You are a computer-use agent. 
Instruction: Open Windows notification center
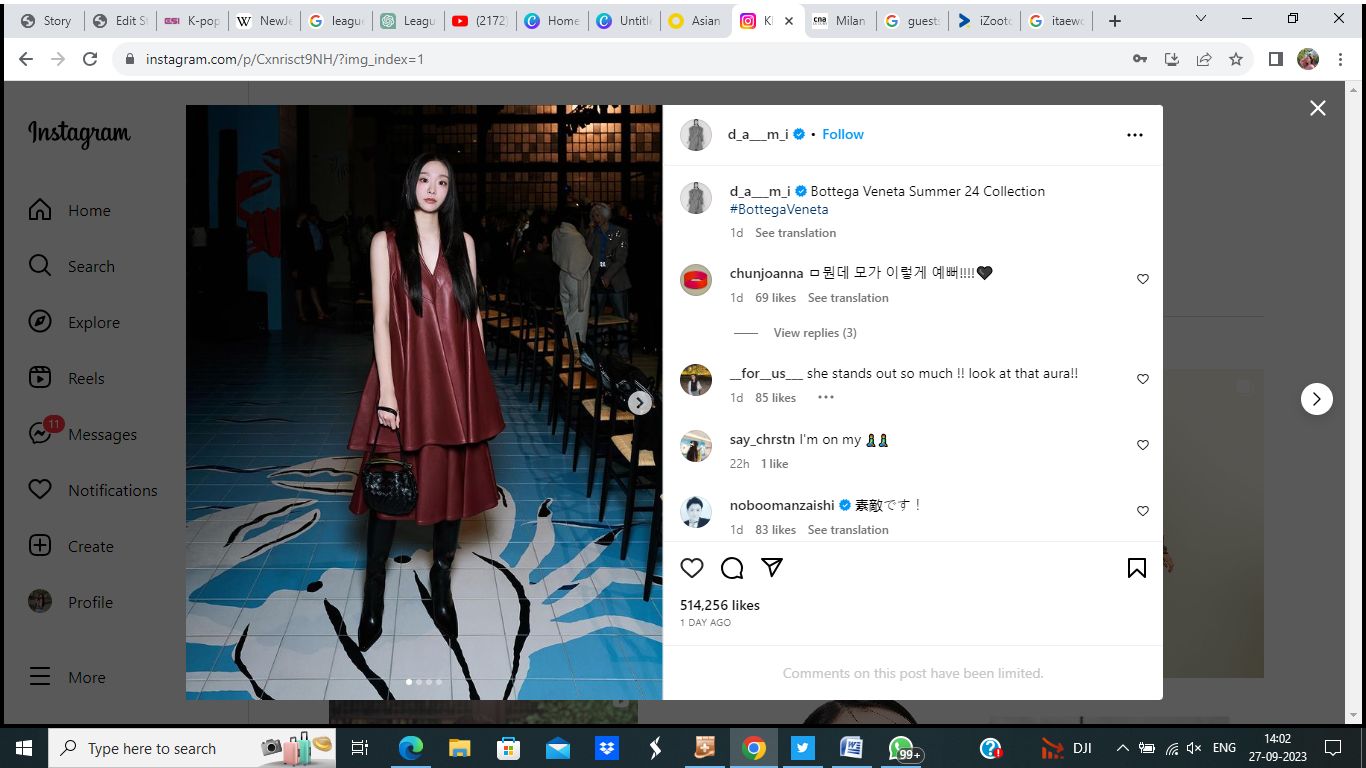(x=1332, y=748)
